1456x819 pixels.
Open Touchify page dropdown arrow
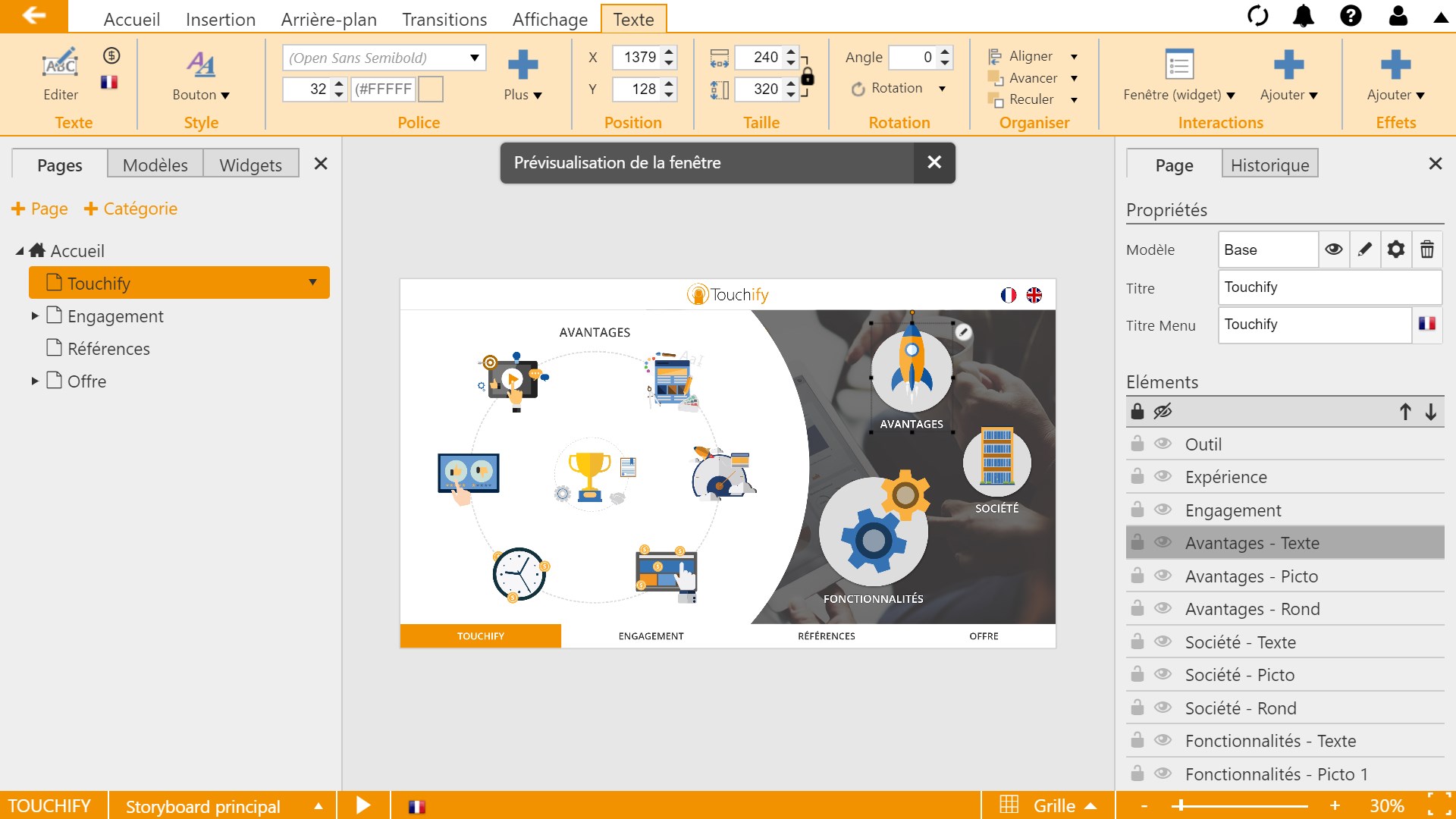click(x=312, y=282)
